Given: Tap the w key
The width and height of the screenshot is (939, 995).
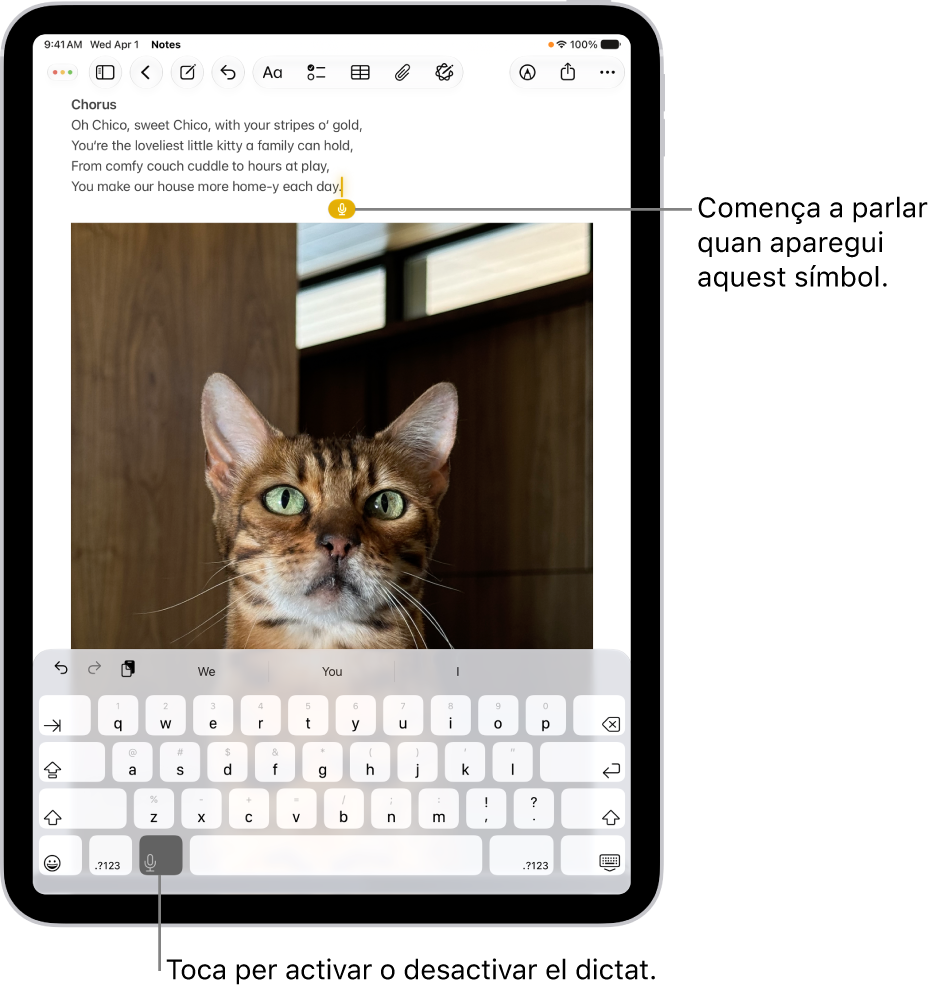Looking at the screenshot, I should point(166,715).
